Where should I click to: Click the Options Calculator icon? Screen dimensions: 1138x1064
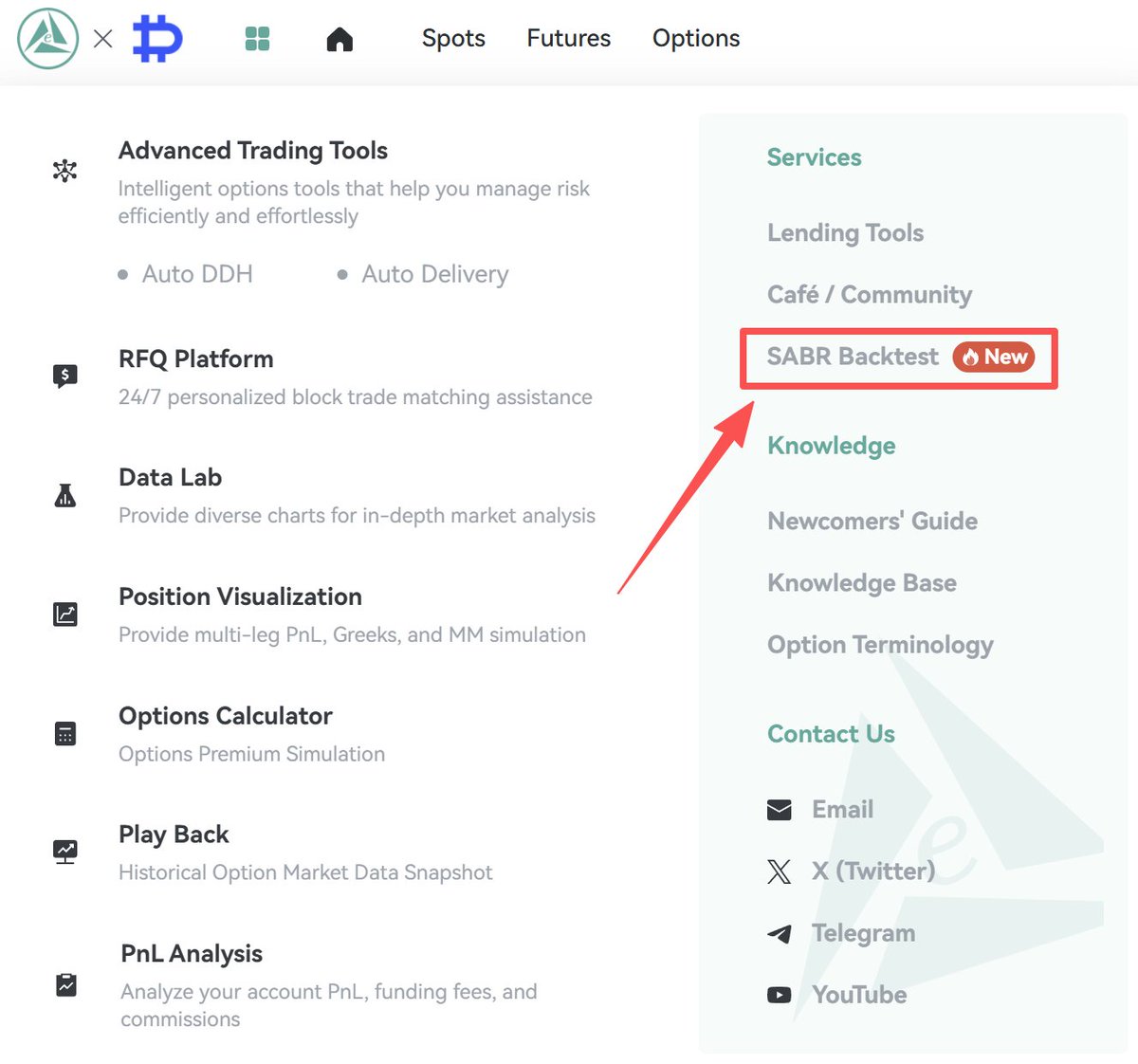coord(64,734)
